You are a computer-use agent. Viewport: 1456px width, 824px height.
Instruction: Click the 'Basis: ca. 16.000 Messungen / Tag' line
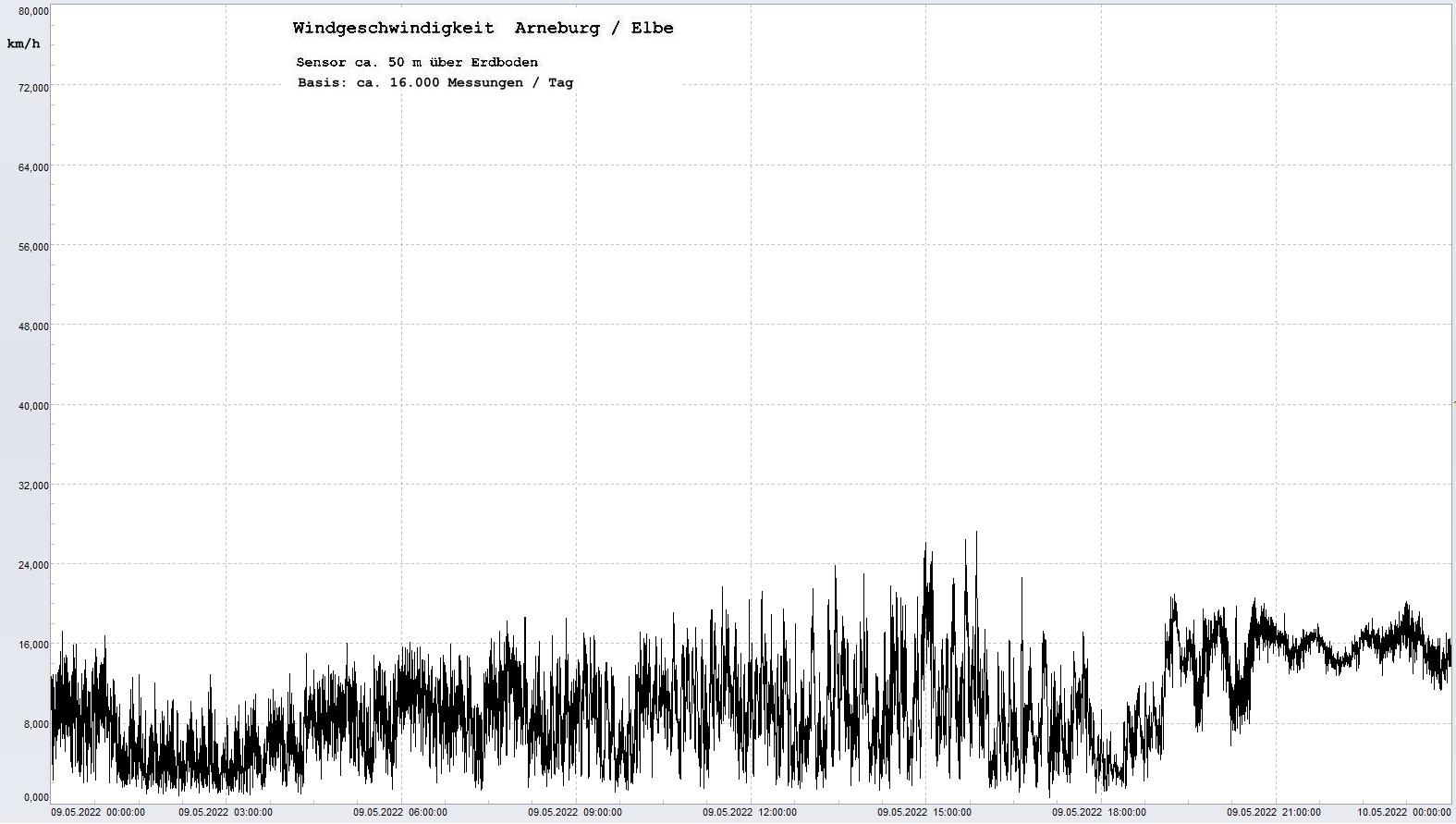(434, 82)
